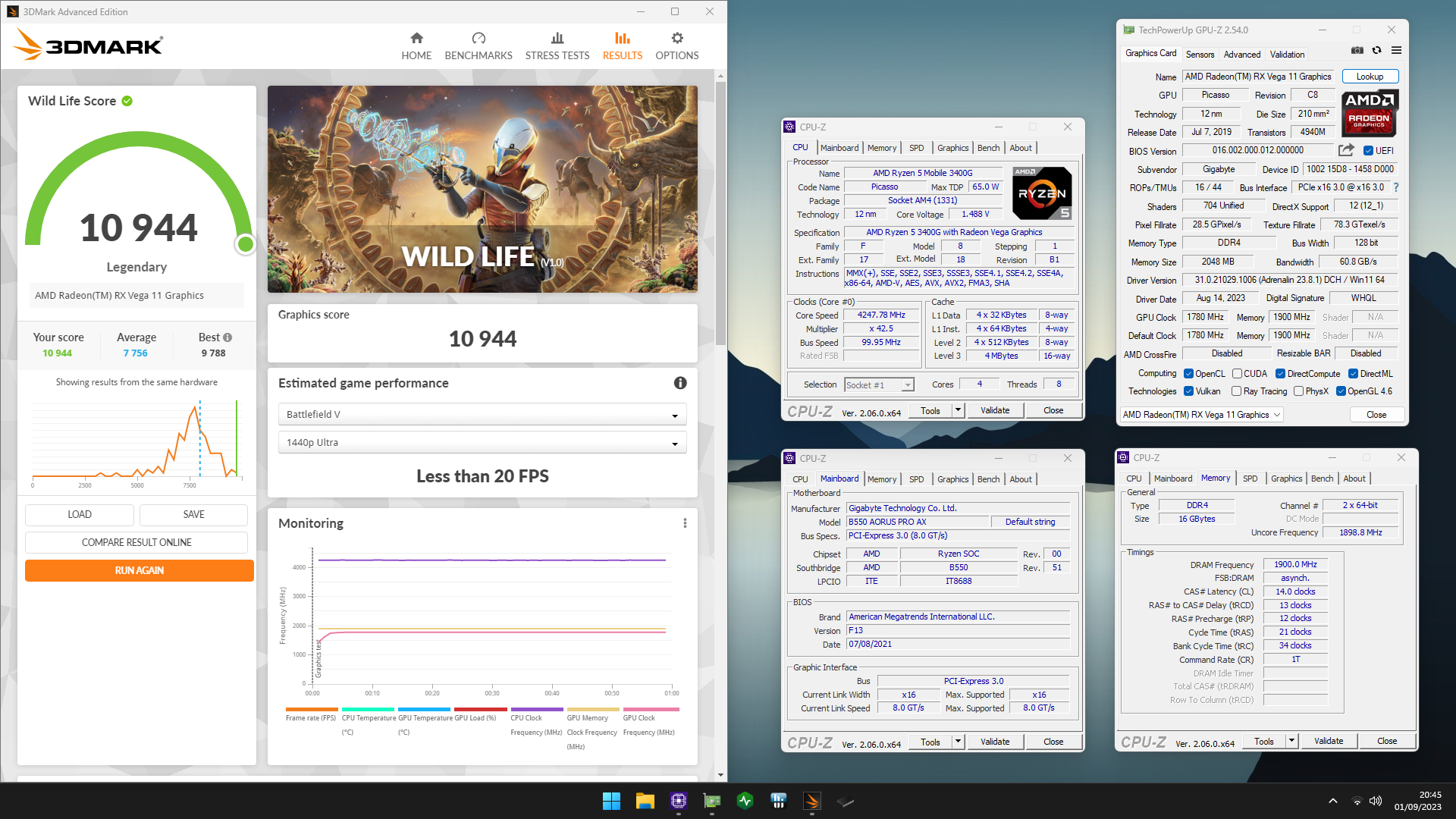This screenshot has height=819, width=1456.
Task: Open the Battlefield V game dropdown
Action: (482, 414)
